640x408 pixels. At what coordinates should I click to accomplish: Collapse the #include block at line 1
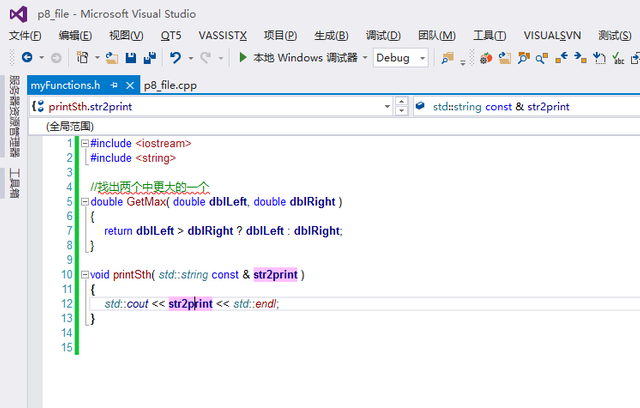[x=85, y=143]
